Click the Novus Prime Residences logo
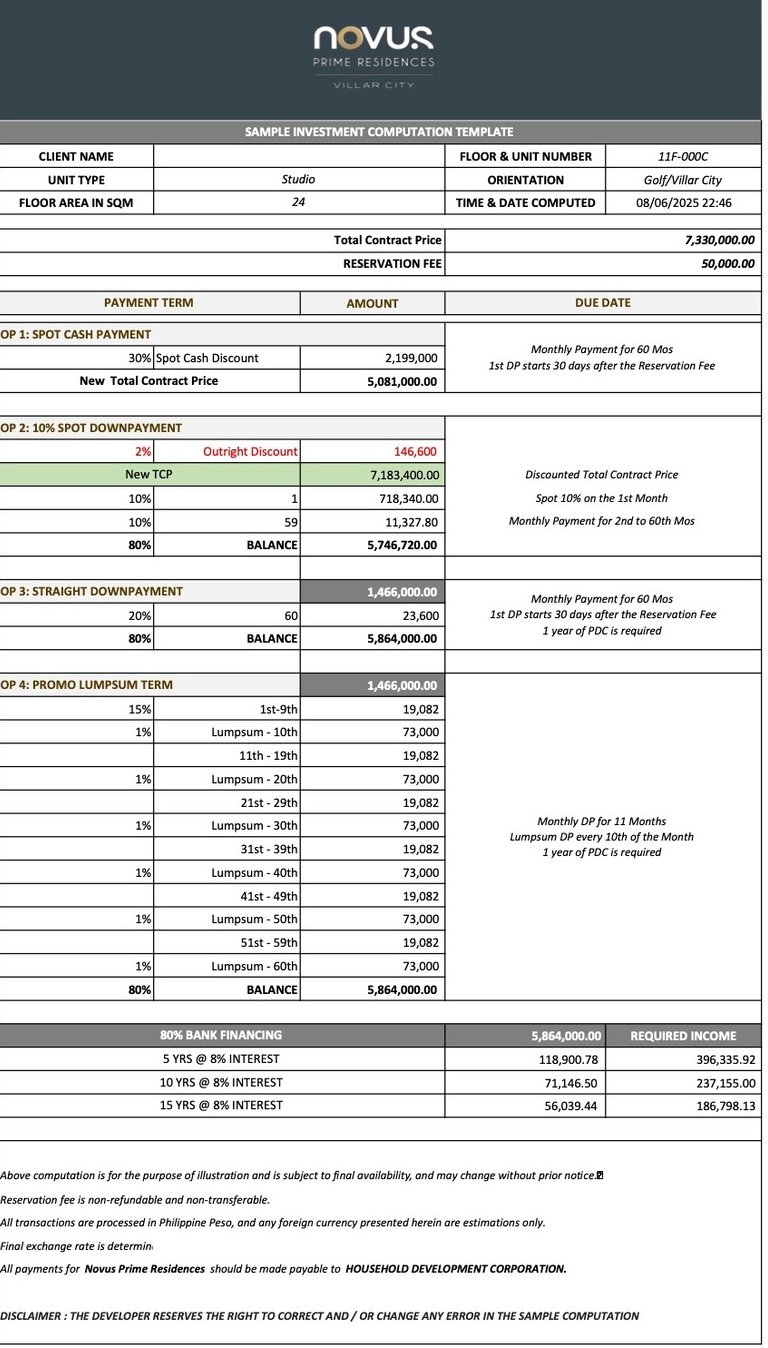768x1348 pixels. click(x=374, y=57)
